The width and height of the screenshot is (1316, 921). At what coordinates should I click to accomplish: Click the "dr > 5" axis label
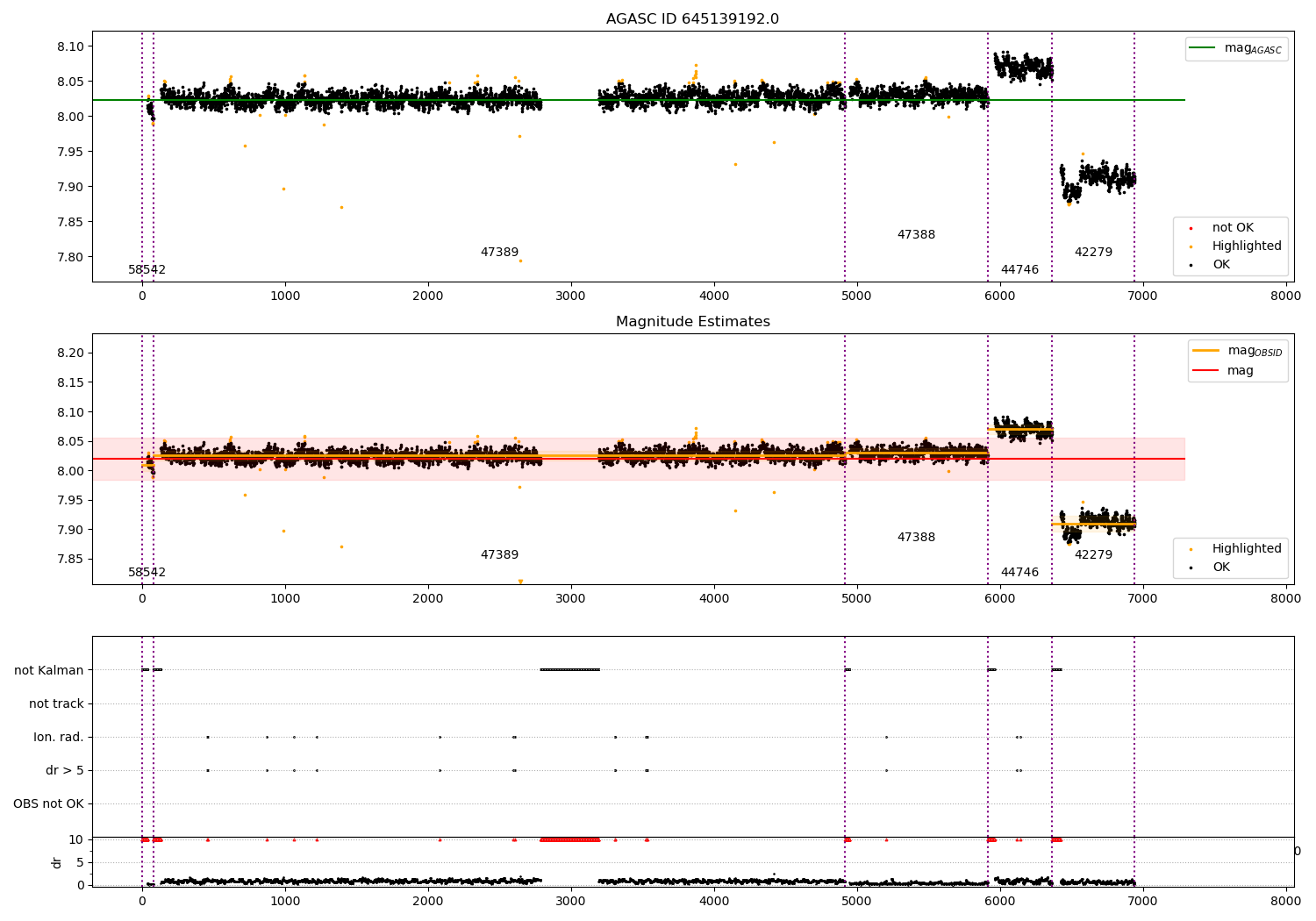(x=65, y=770)
